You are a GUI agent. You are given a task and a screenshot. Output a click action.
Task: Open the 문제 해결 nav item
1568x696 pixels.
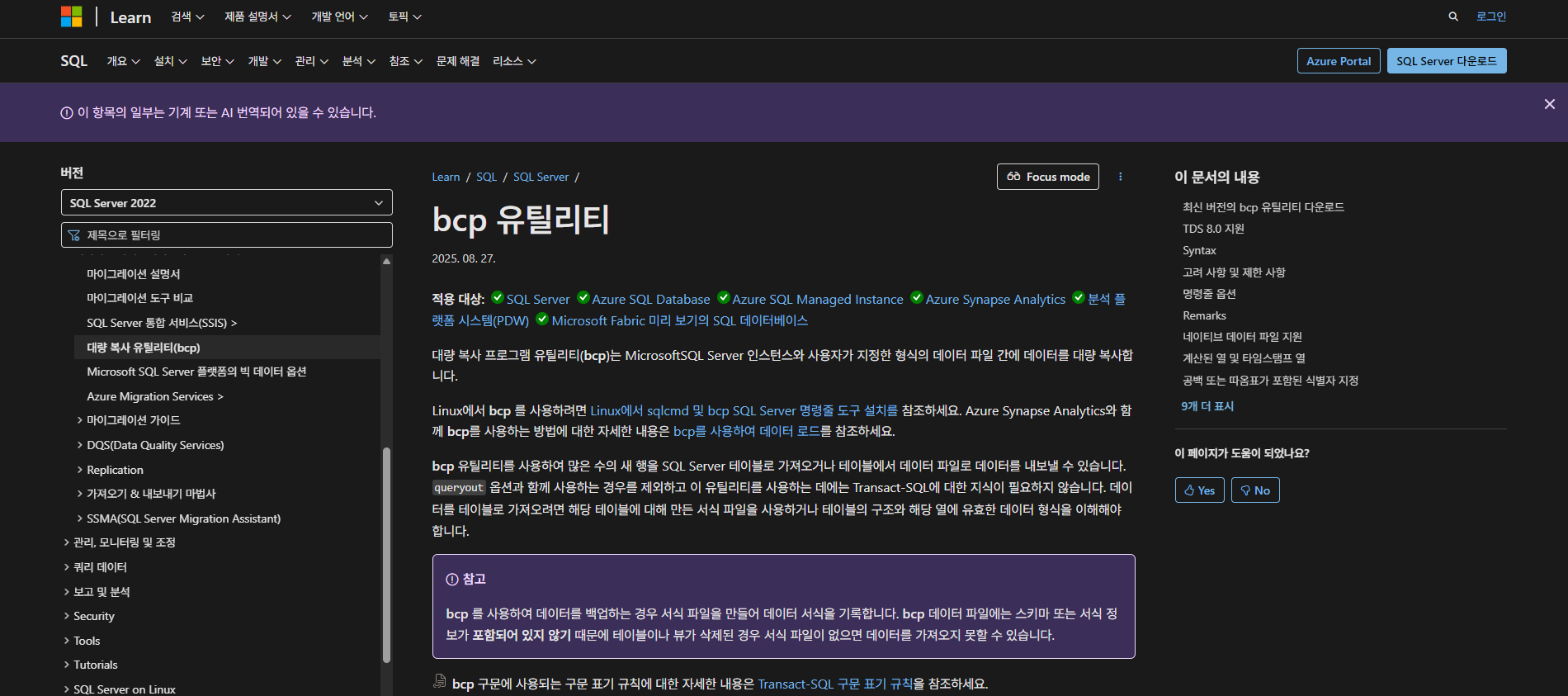point(457,61)
